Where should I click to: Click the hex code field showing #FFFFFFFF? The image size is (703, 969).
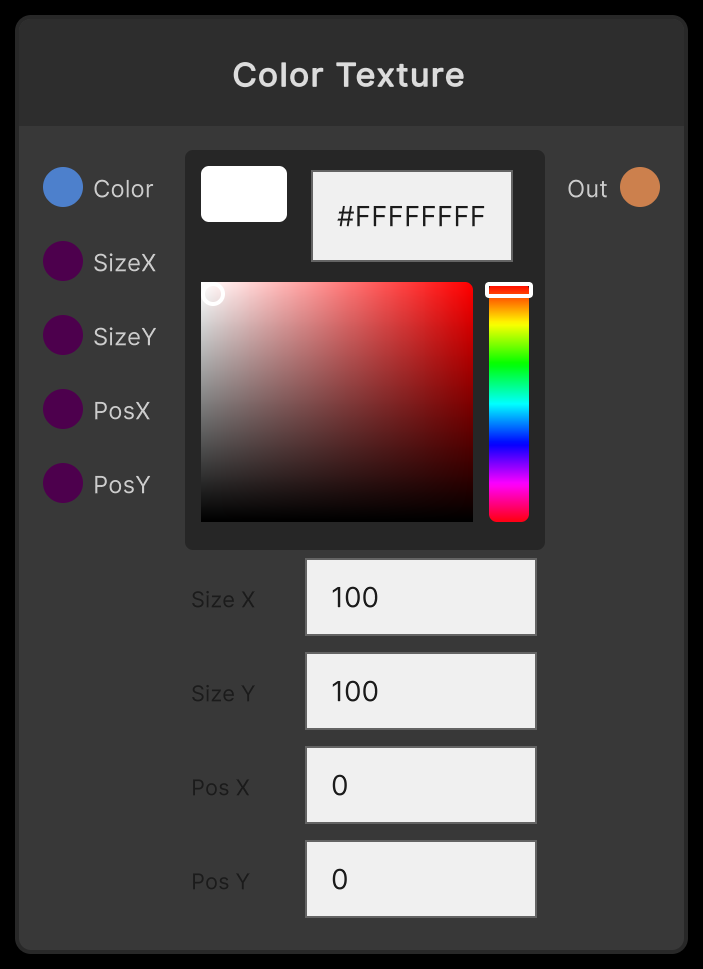point(411,215)
